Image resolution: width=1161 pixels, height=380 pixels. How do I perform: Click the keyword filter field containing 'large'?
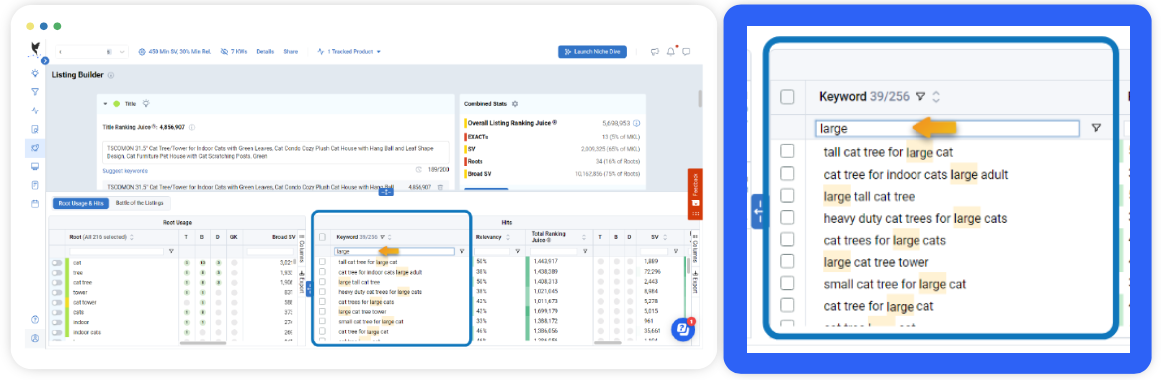[947, 128]
